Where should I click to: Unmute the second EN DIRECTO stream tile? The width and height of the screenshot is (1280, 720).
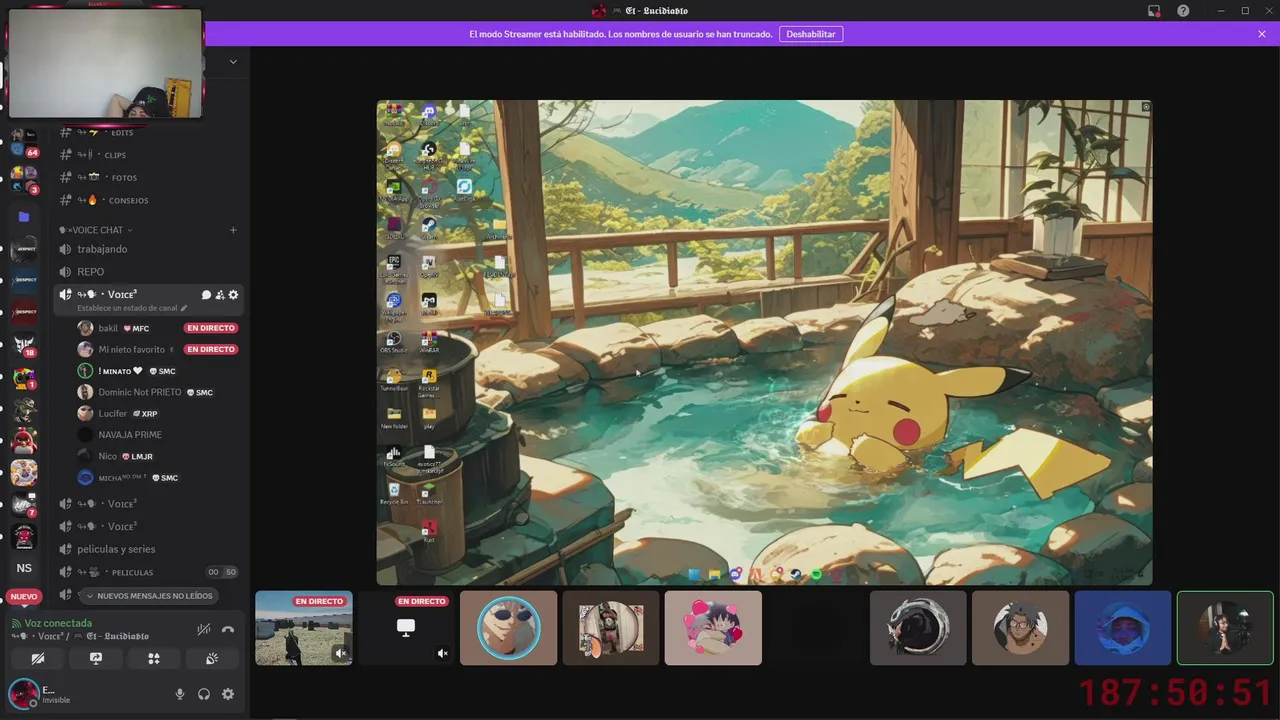pos(443,654)
